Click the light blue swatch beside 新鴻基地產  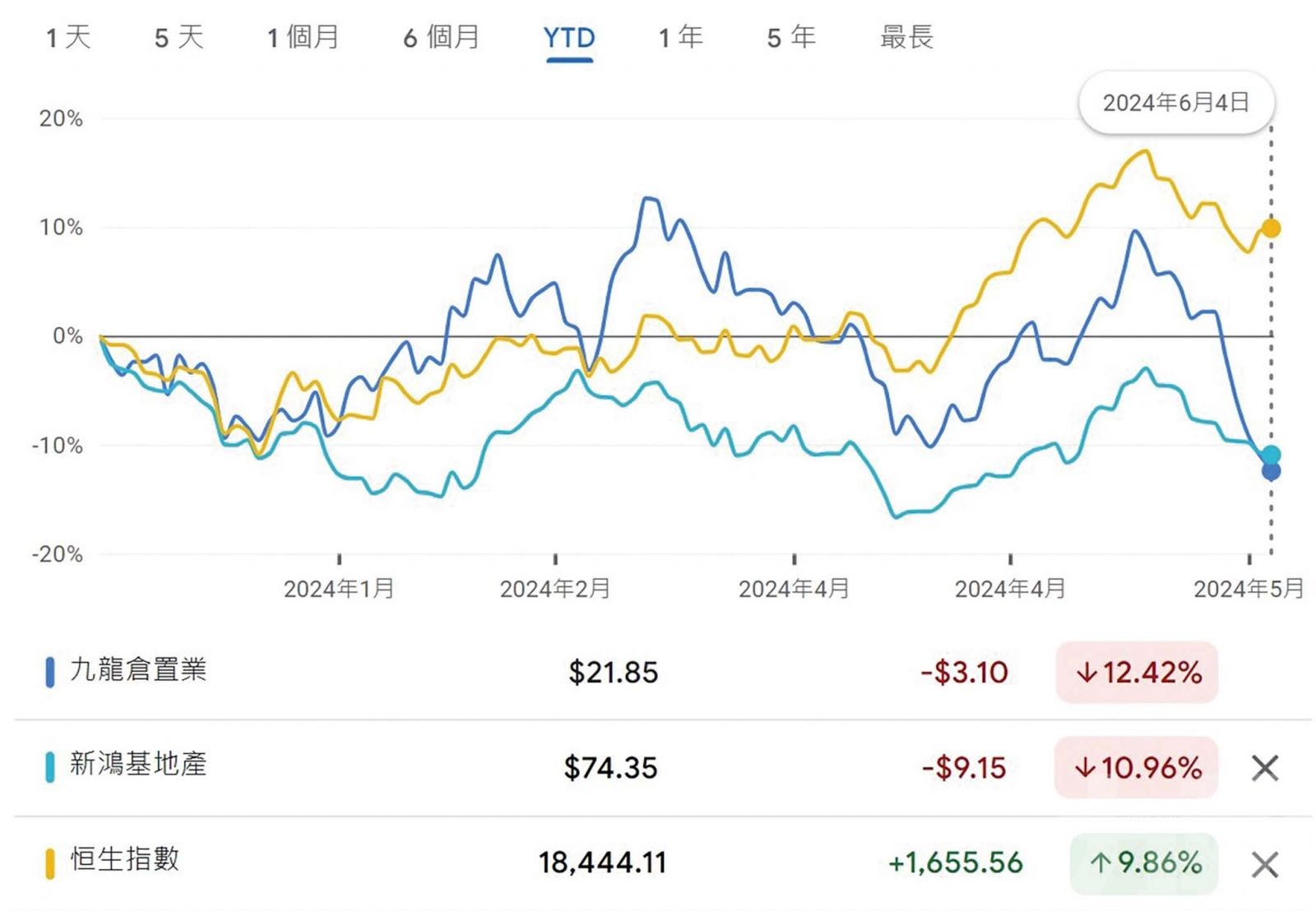point(49,767)
